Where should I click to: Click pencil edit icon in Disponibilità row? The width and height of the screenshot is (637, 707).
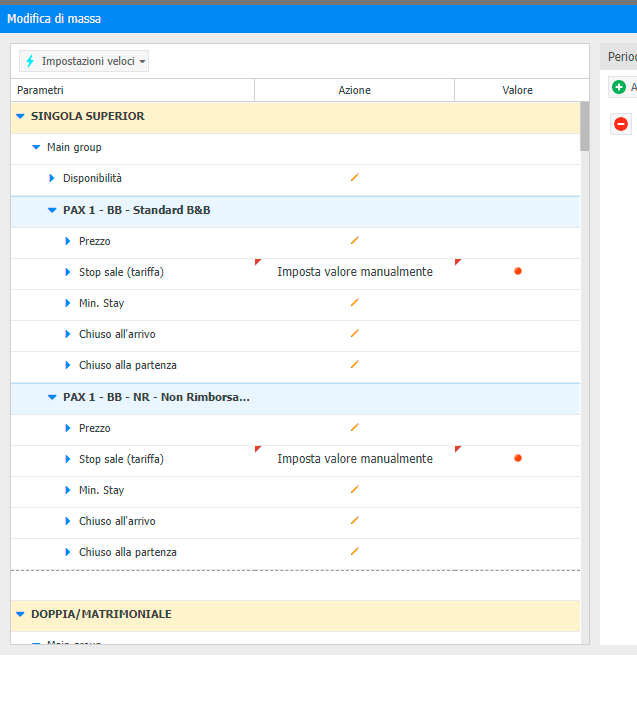point(354,178)
